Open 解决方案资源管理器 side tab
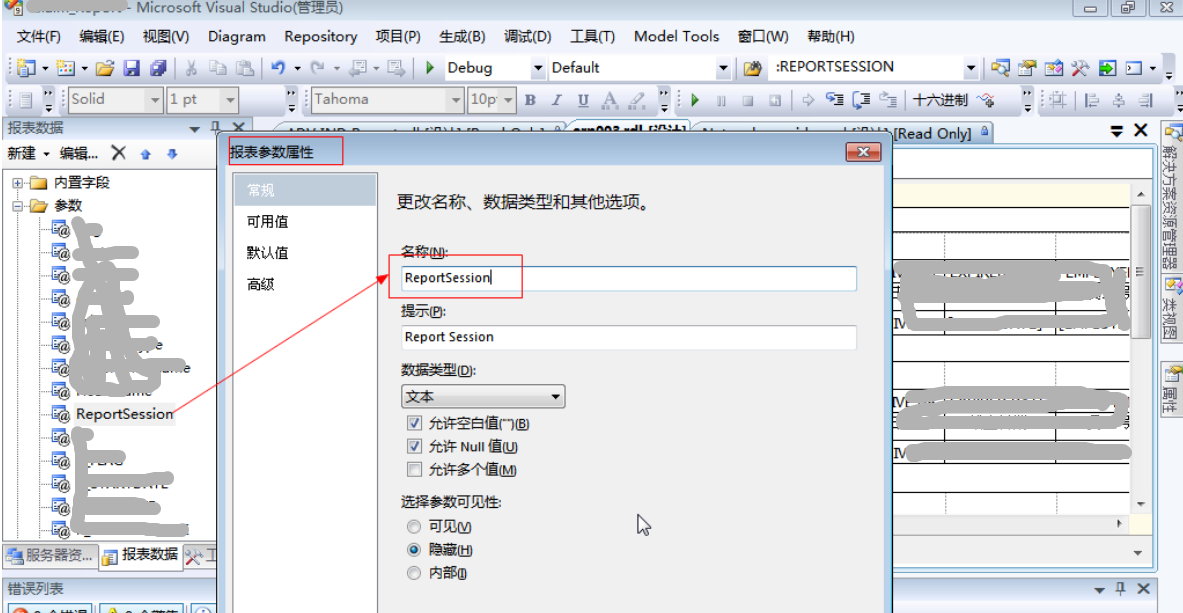This screenshot has height=613, width=1183. pyautogui.click(x=1171, y=196)
